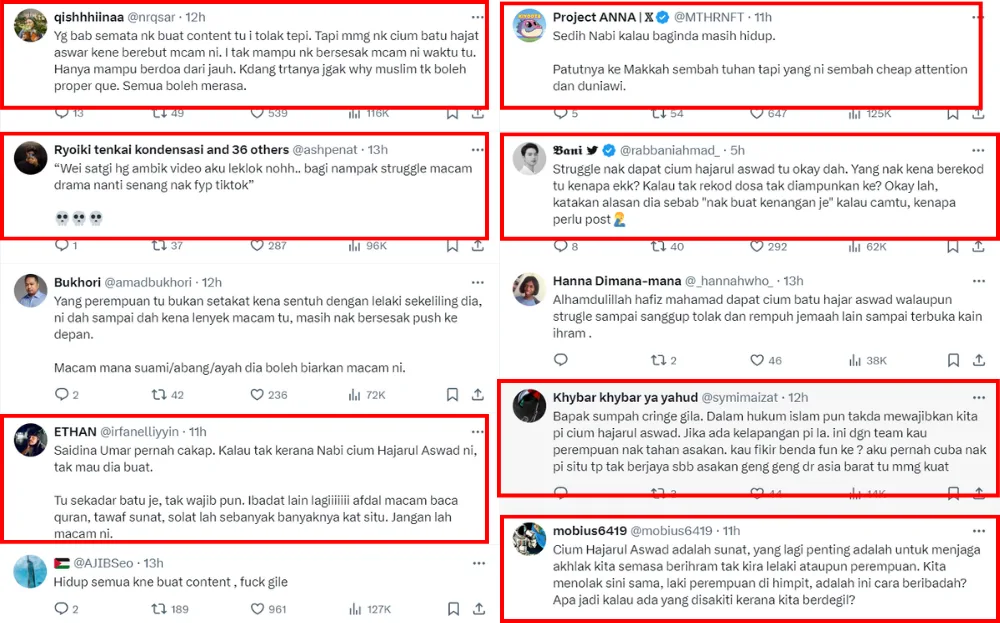
Task: Open the @rabbaniahmad_ profile handle
Action: coord(666,150)
